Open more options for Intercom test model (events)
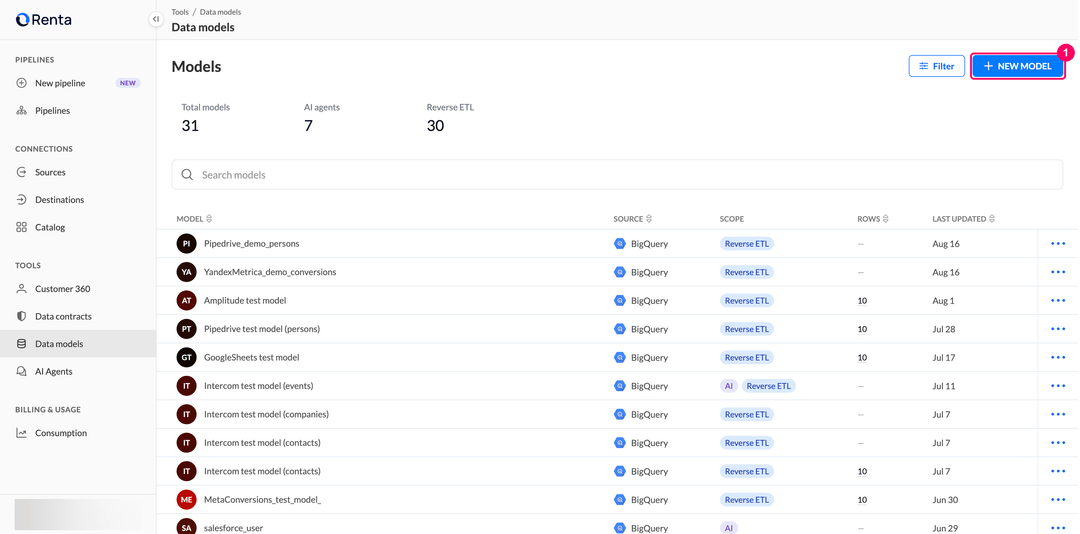1080x534 pixels. 1058,386
